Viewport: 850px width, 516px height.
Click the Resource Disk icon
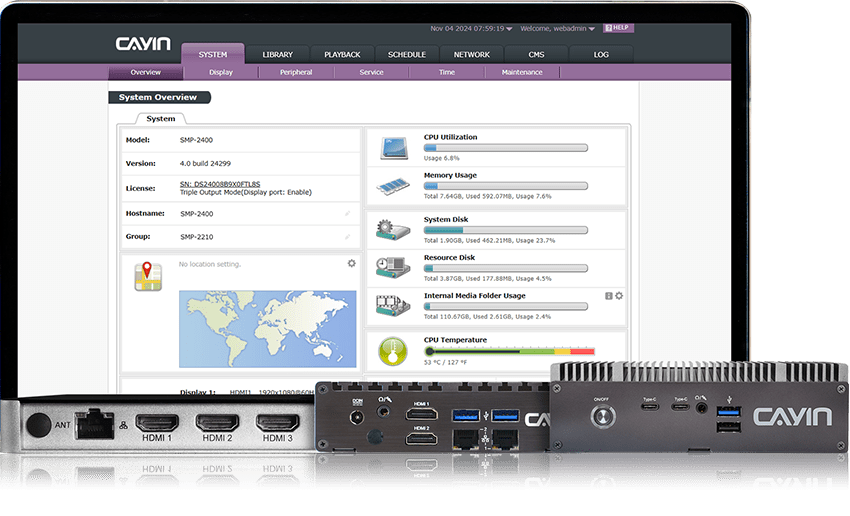(393, 267)
